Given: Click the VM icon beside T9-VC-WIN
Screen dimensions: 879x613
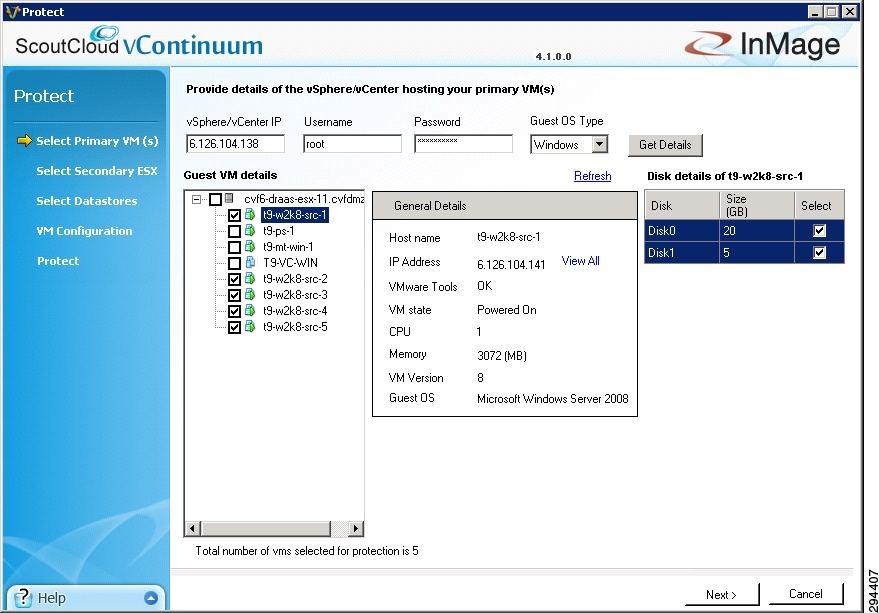Looking at the screenshot, I should coord(251,262).
